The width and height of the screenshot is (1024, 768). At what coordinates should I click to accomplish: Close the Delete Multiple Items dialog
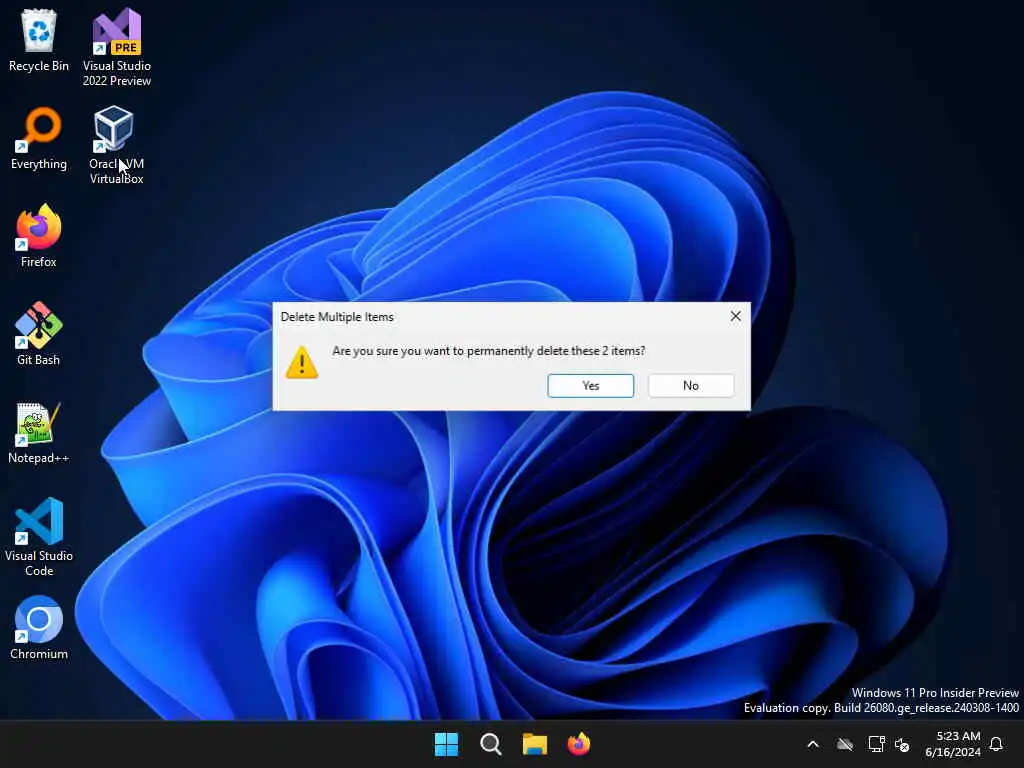(x=735, y=316)
